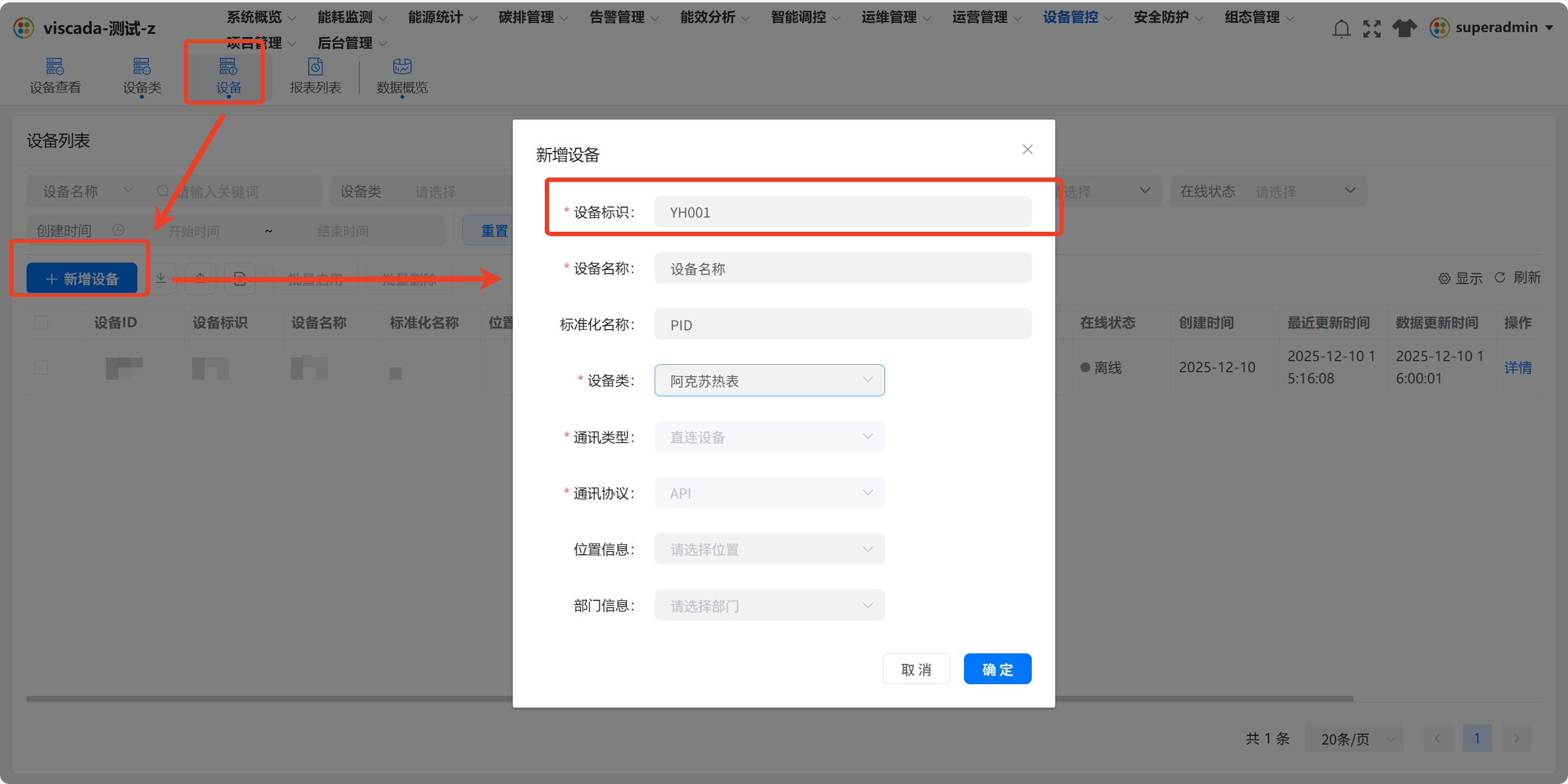Open the 在线状态 filter dropdown
1568x784 pixels.
point(1268,191)
